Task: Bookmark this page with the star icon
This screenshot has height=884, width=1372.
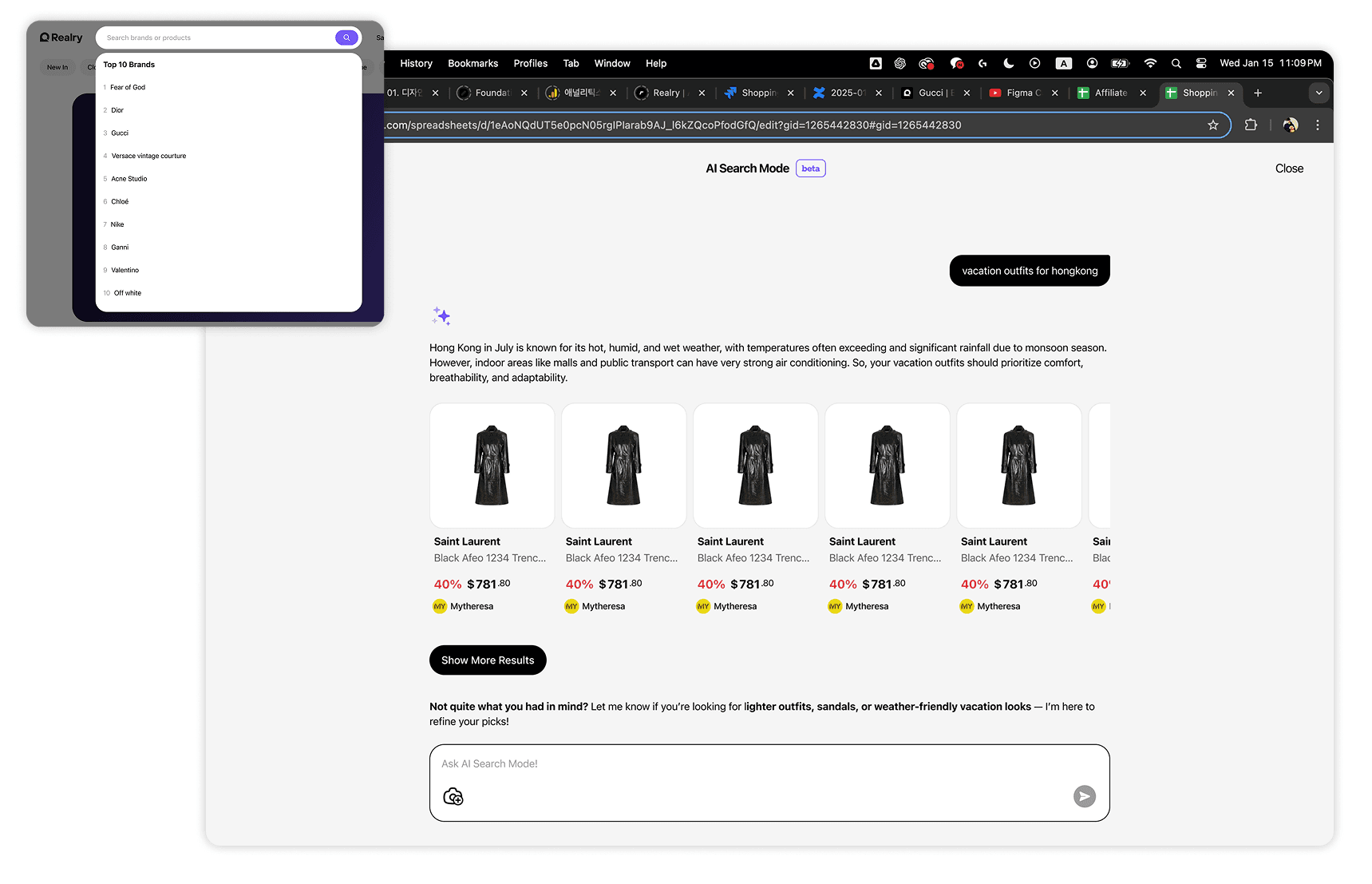Action: tap(1213, 125)
